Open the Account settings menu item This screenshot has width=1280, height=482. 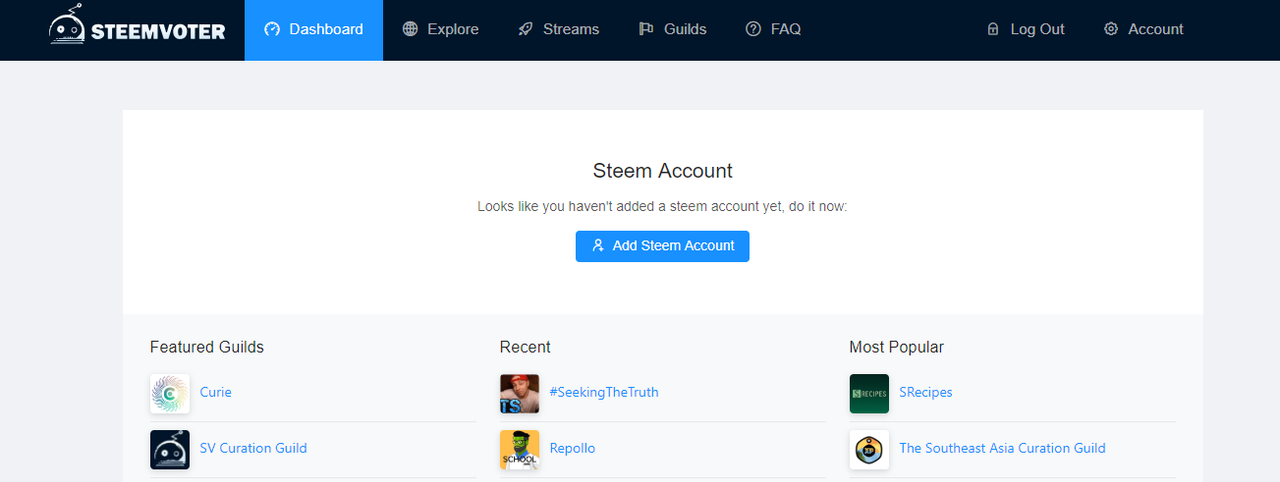coord(1143,30)
